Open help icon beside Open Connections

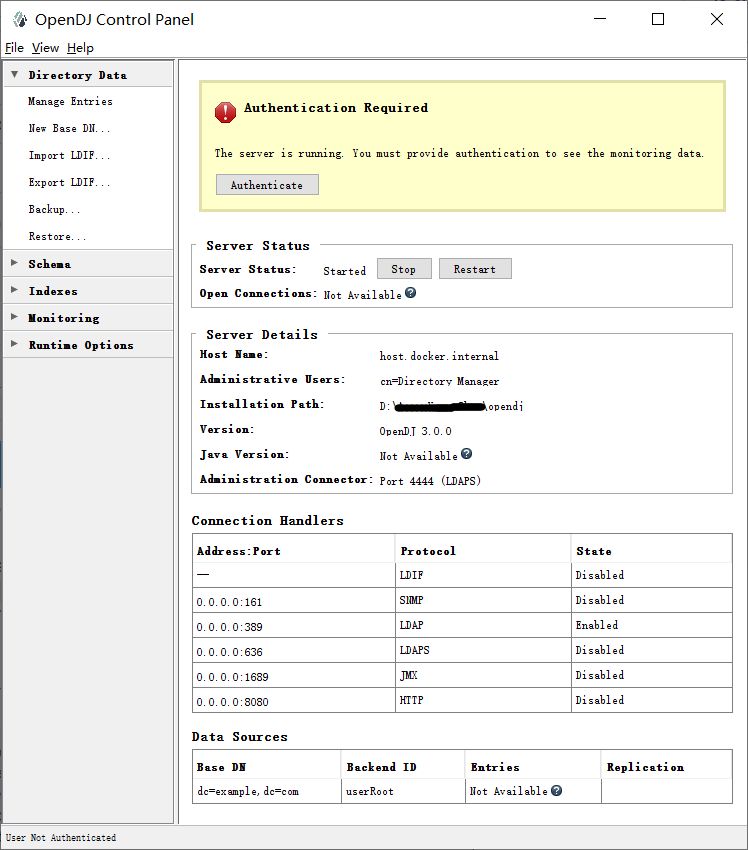click(x=410, y=293)
